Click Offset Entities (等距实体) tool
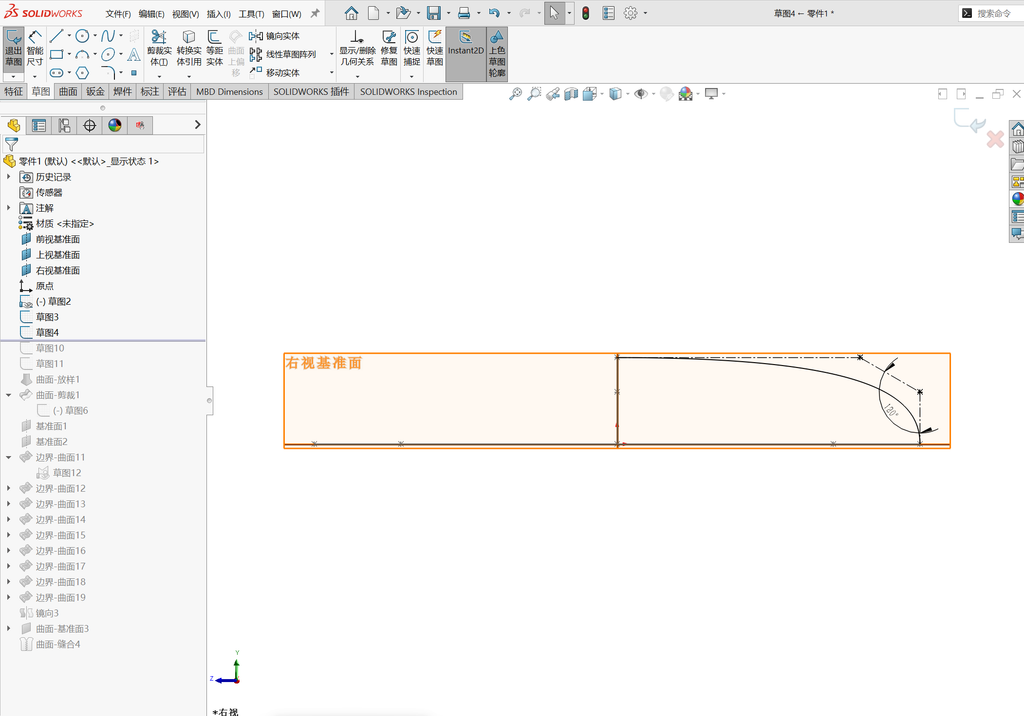This screenshot has height=716, width=1024. [214, 48]
